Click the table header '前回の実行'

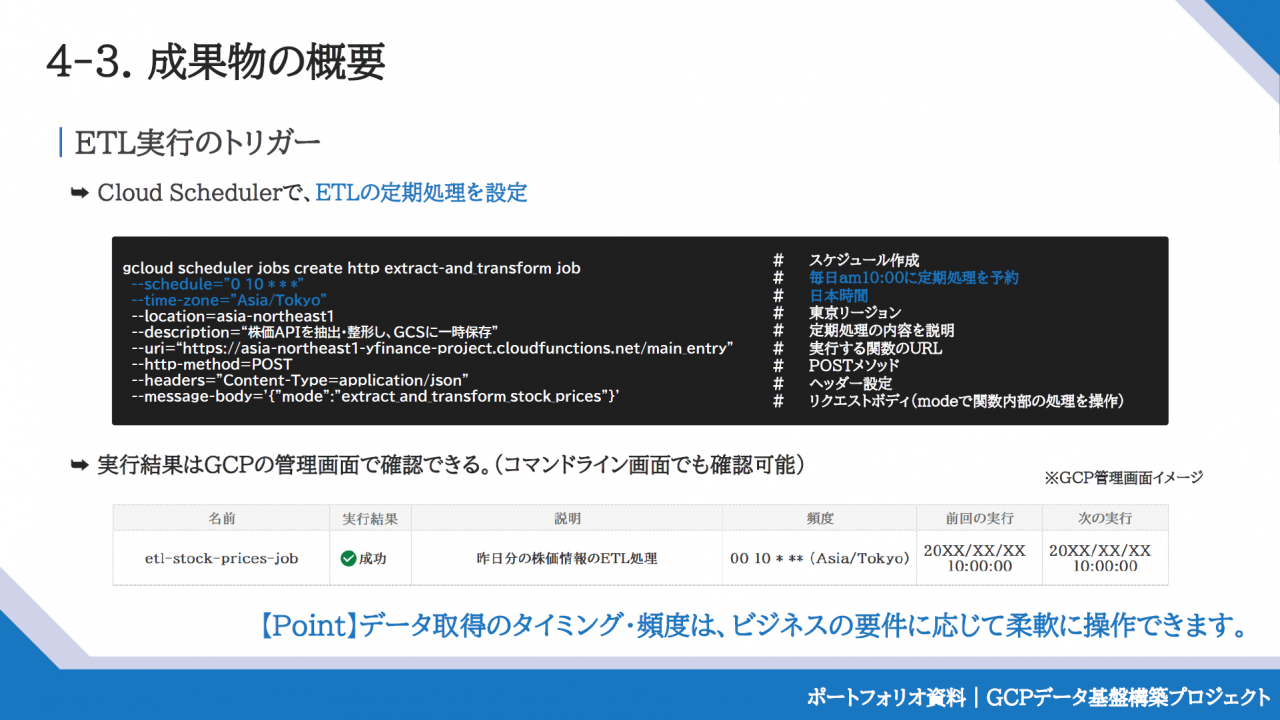[x=980, y=518]
